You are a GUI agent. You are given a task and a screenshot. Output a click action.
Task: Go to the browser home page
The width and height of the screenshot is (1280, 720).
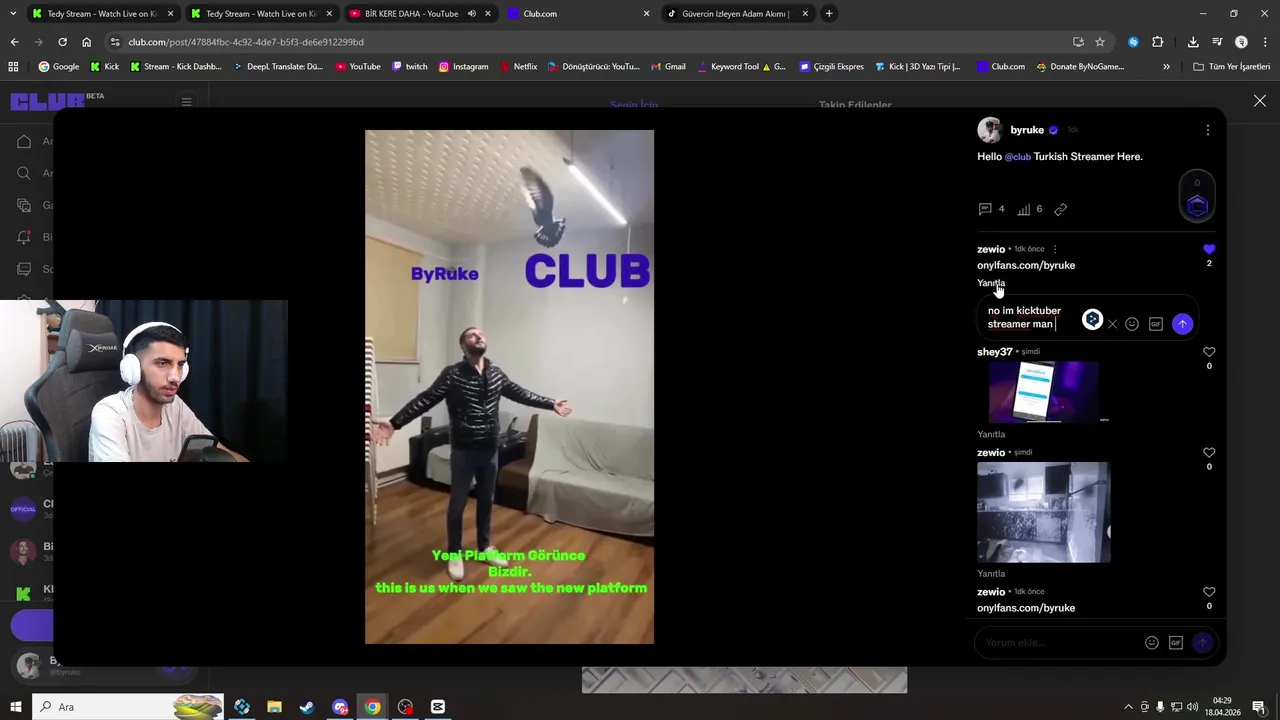(x=86, y=42)
